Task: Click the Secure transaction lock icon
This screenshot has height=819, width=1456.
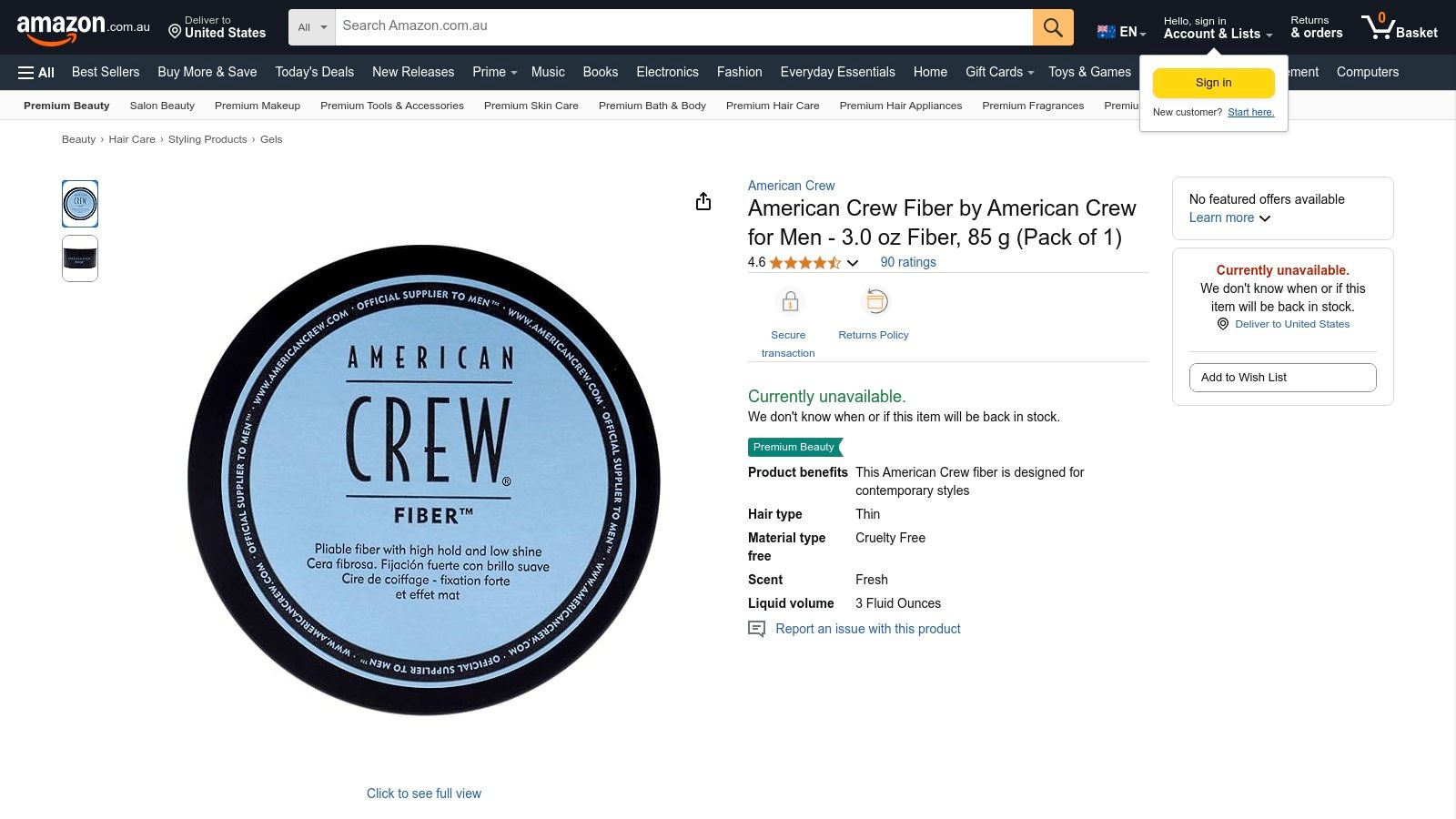Action: coord(789,300)
